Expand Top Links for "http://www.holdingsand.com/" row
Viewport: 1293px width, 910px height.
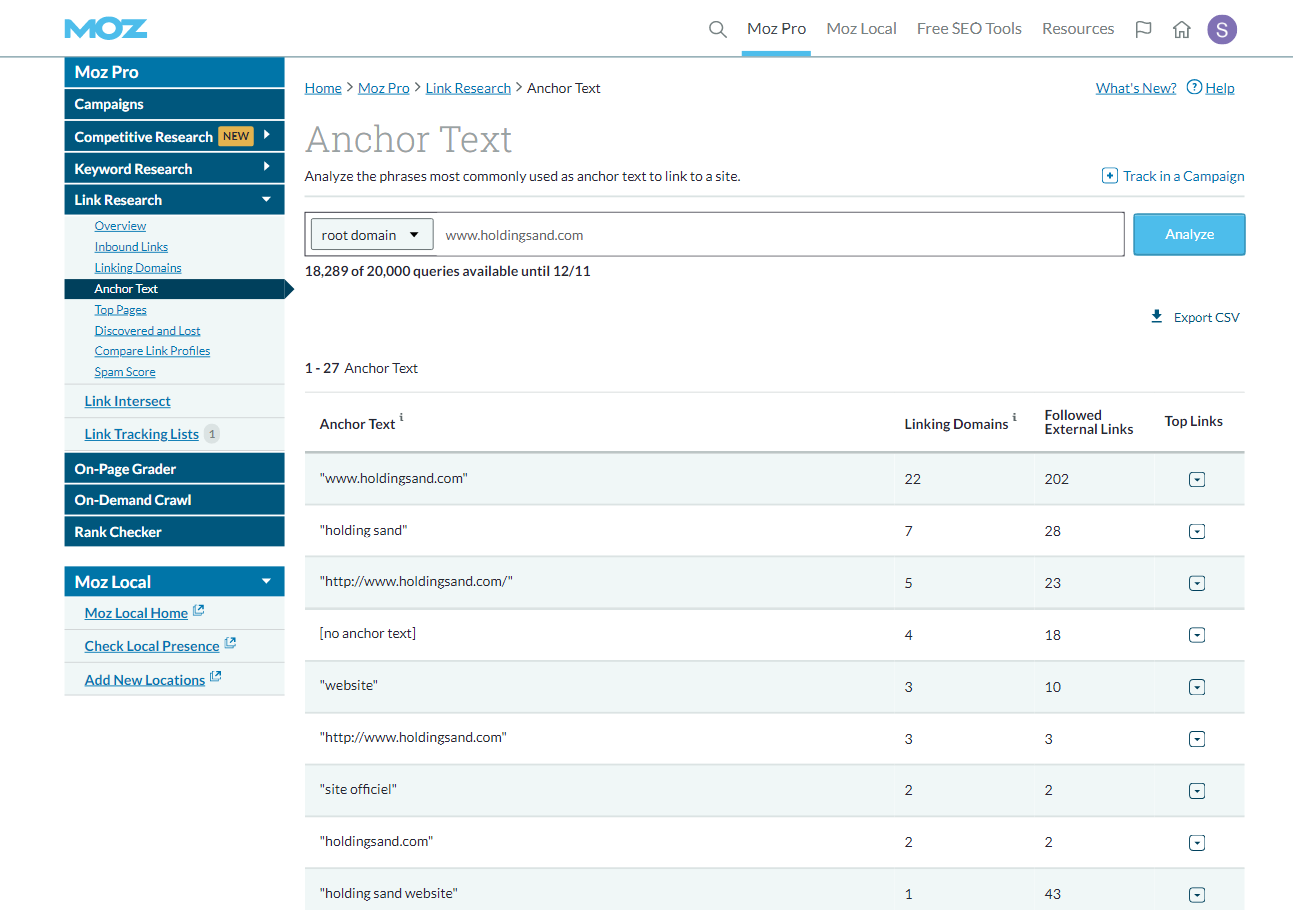[1196, 583]
